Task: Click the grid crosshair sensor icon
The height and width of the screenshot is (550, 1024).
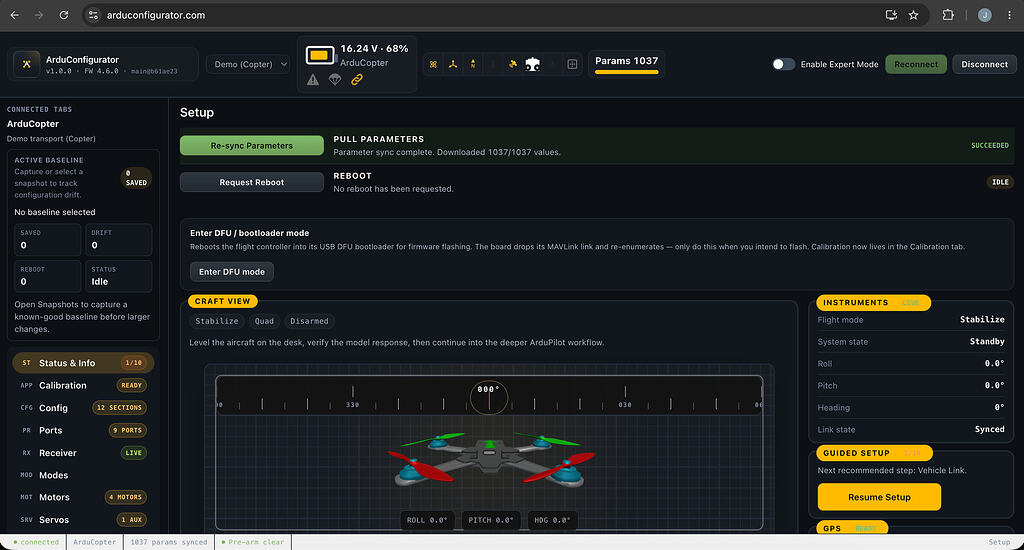Action: (x=572, y=64)
